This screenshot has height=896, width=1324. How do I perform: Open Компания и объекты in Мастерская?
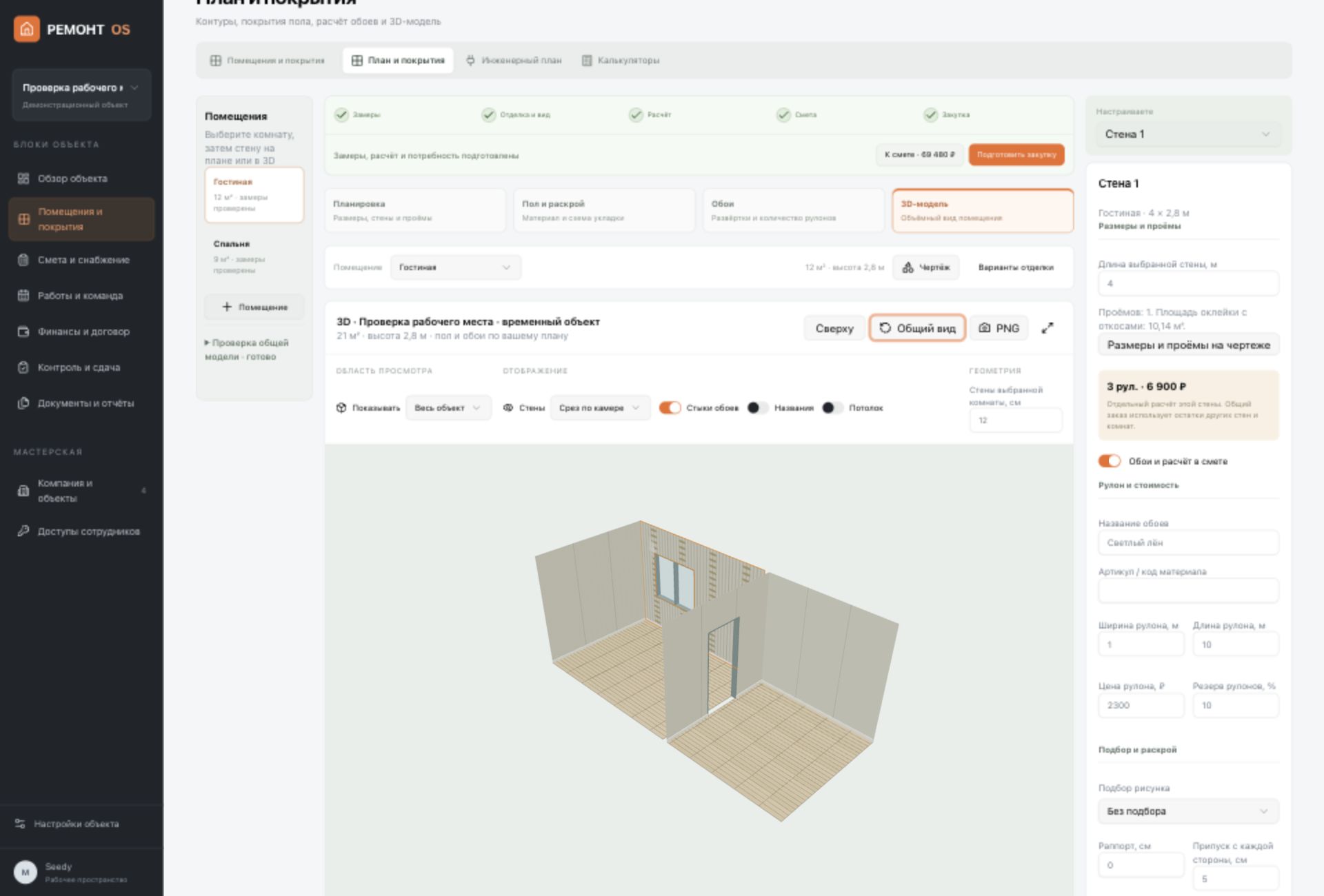click(x=81, y=491)
